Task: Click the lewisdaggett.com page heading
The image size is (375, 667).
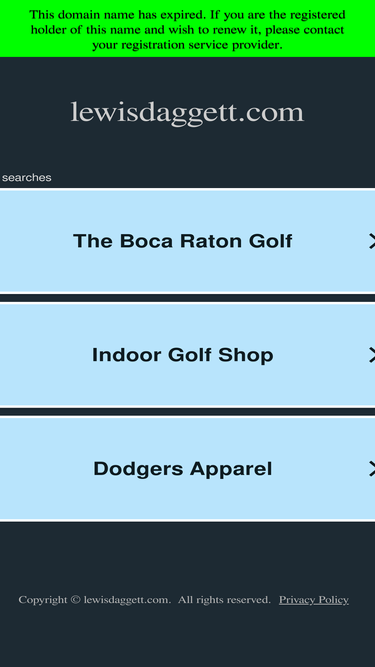Action: [187, 113]
